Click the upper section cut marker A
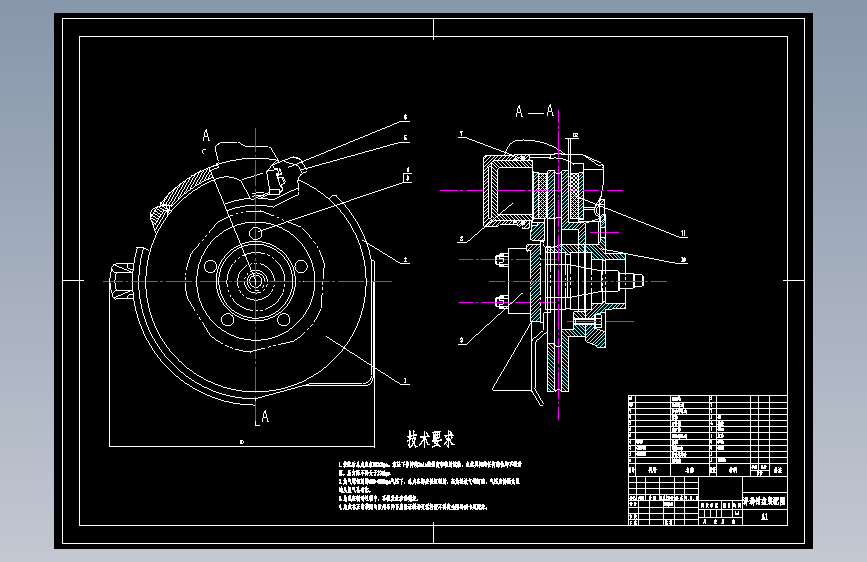Image resolution: width=867 pixels, height=562 pixels. 206,136
